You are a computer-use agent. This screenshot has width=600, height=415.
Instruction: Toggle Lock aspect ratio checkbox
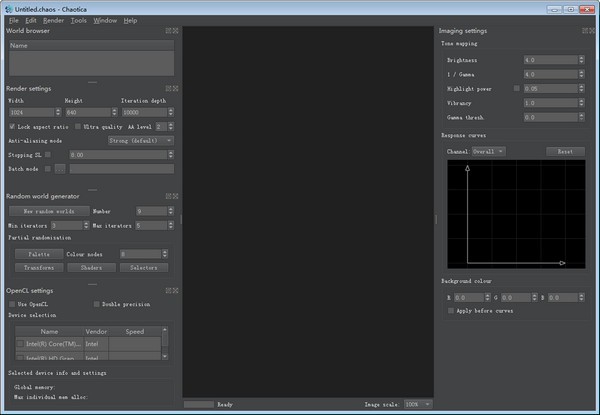(x=12, y=127)
